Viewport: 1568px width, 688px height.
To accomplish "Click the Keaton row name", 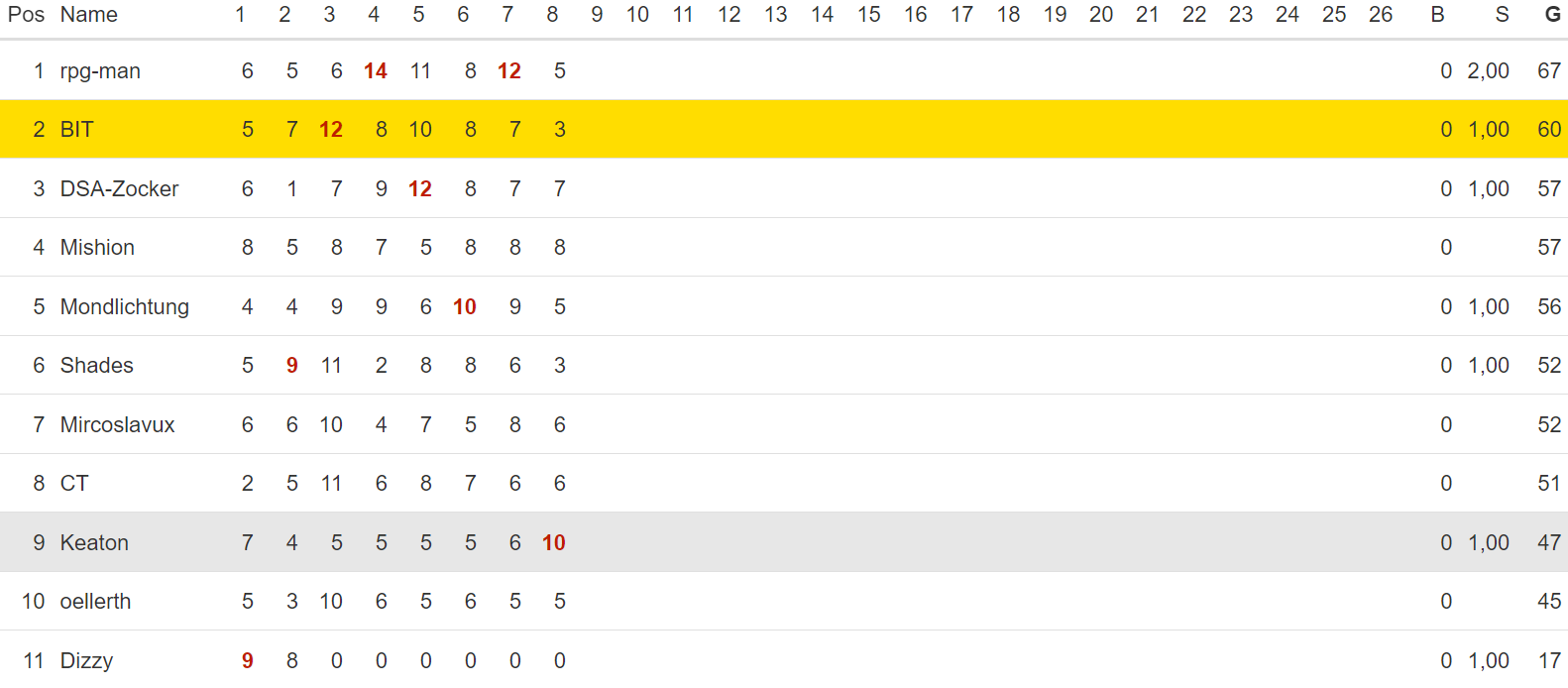I will [x=94, y=542].
